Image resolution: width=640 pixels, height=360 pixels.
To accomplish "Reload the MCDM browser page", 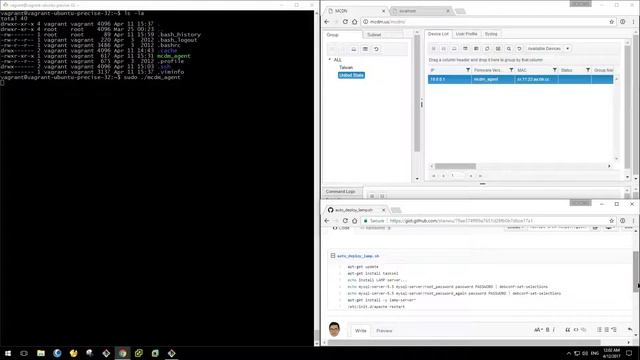I will [x=345, y=22].
